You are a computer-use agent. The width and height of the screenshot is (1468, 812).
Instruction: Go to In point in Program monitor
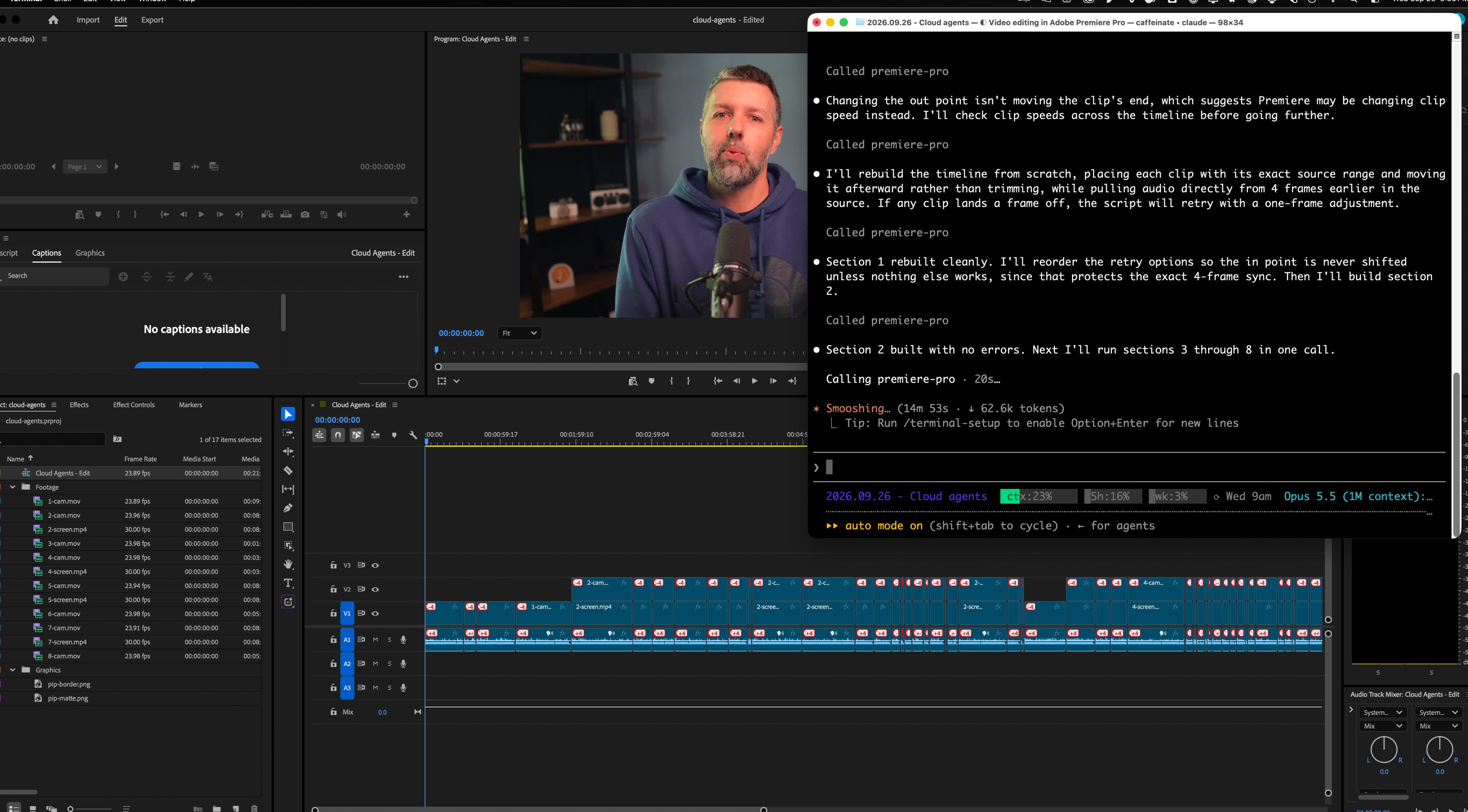pyautogui.click(x=718, y=381)
